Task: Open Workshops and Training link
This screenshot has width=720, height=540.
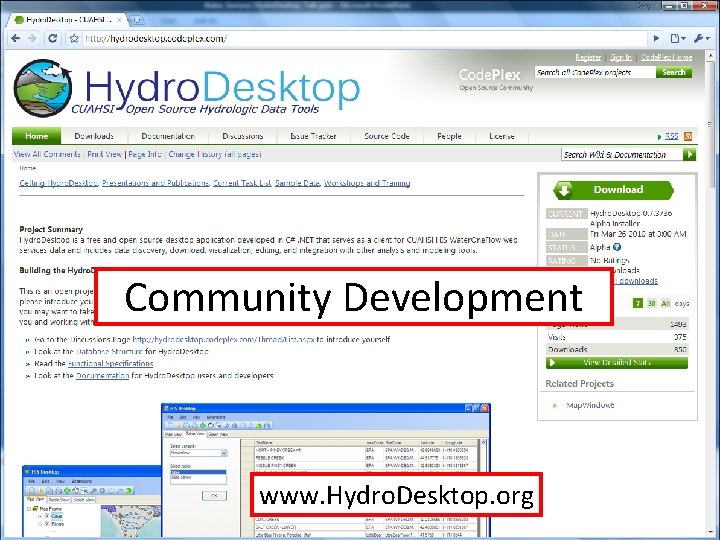Action: (x=367, y=183)
